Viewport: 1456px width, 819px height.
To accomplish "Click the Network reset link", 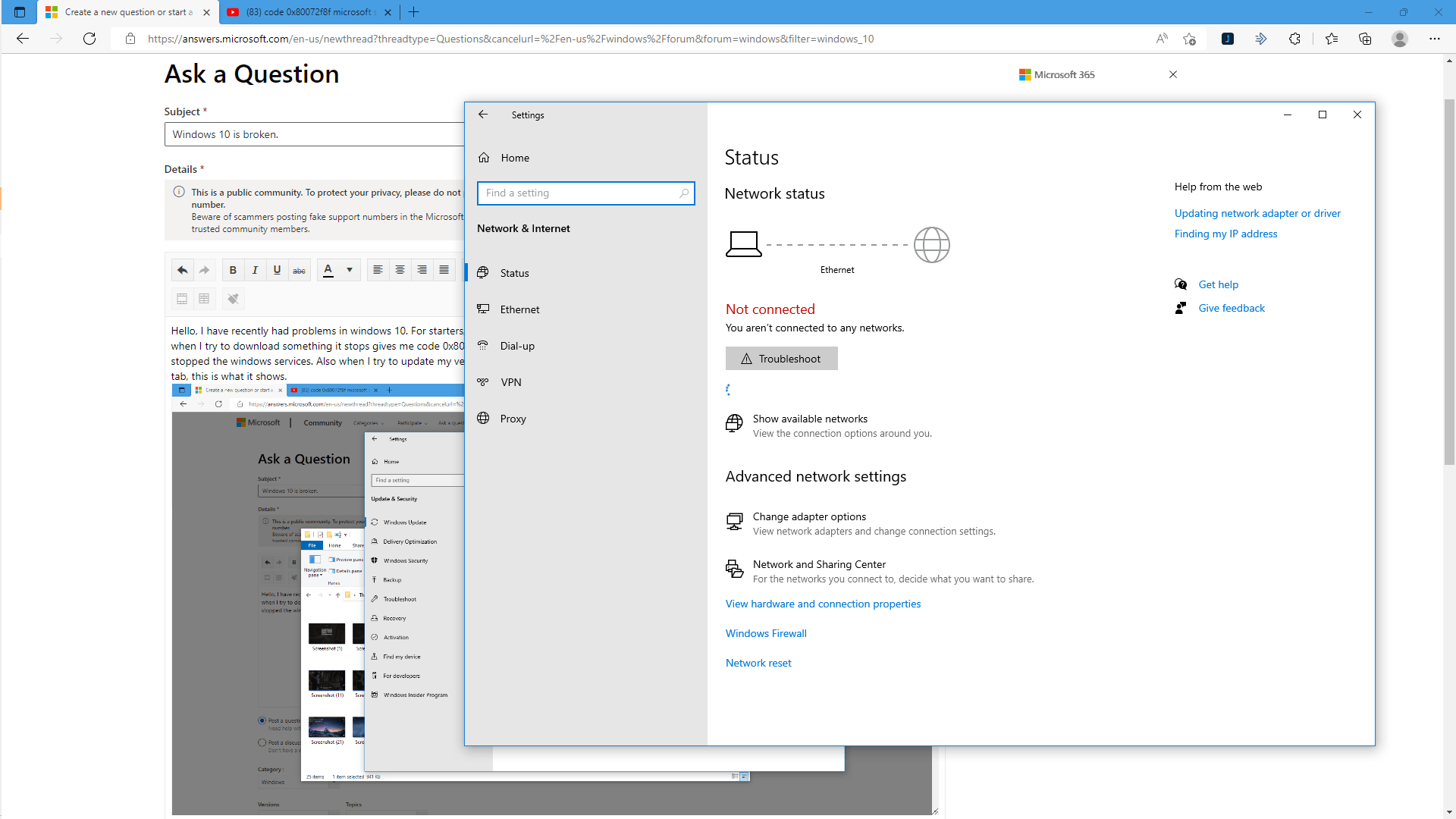I will pos(758,663).
